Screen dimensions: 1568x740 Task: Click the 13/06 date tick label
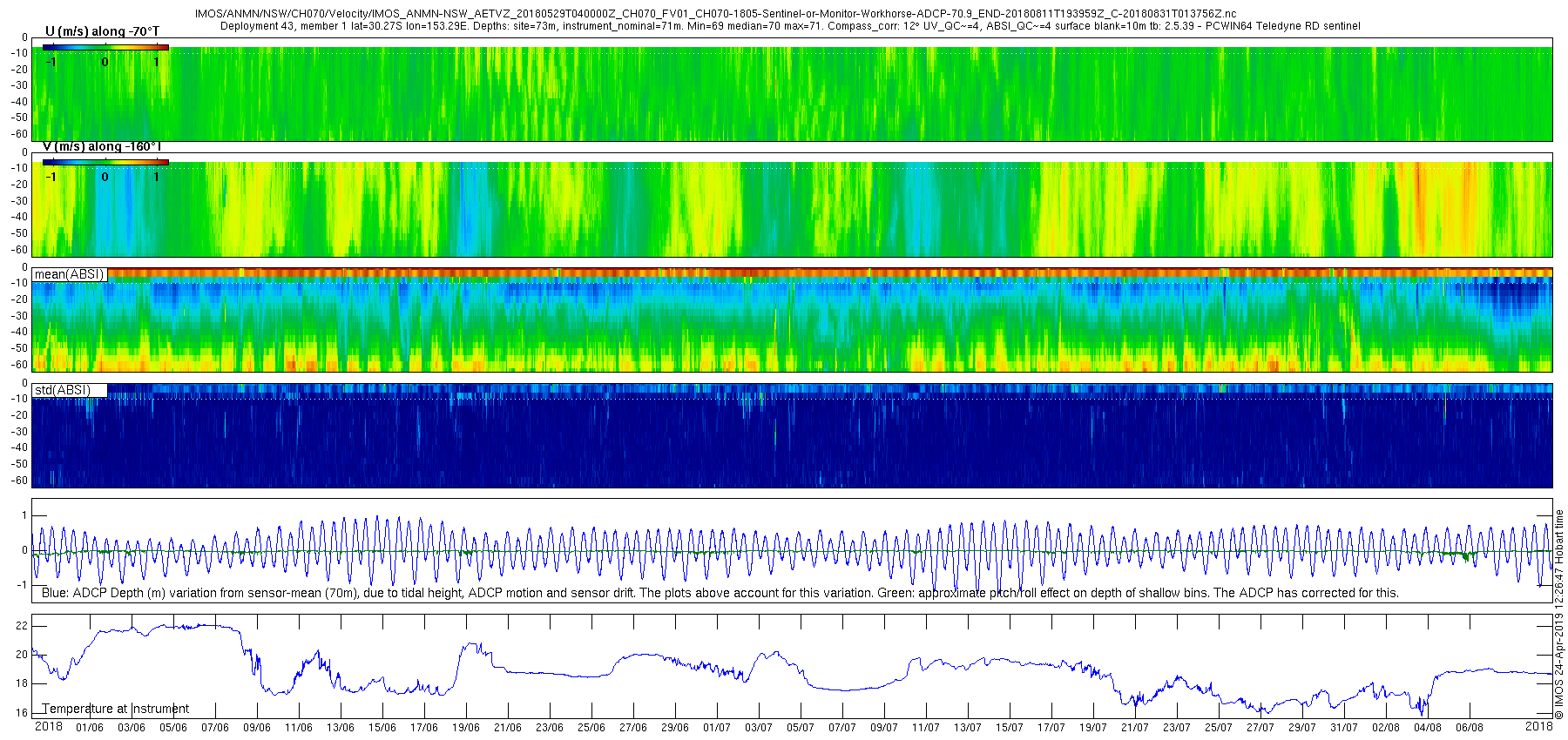341,728
